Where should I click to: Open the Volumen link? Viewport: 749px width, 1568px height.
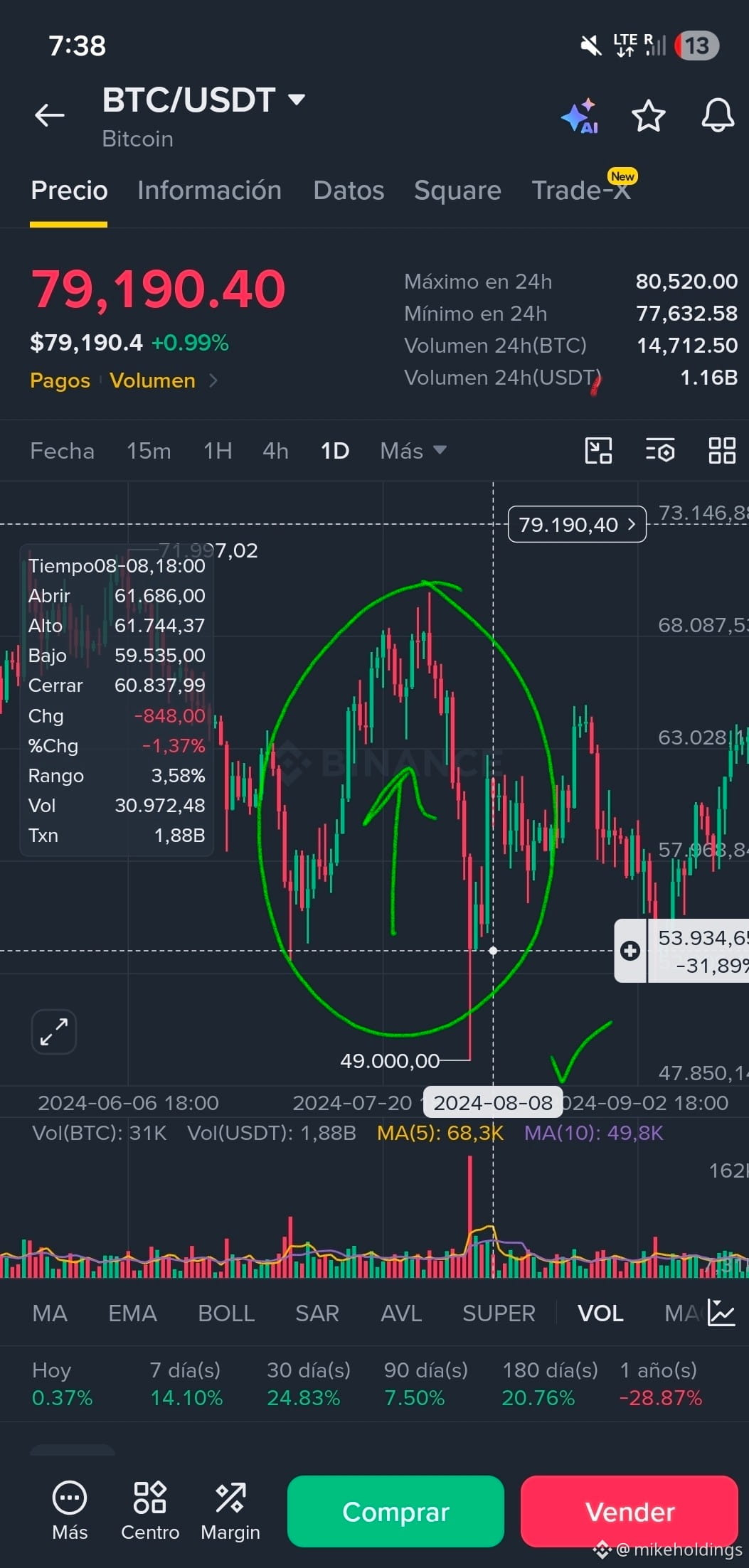(x=152, y=380)
